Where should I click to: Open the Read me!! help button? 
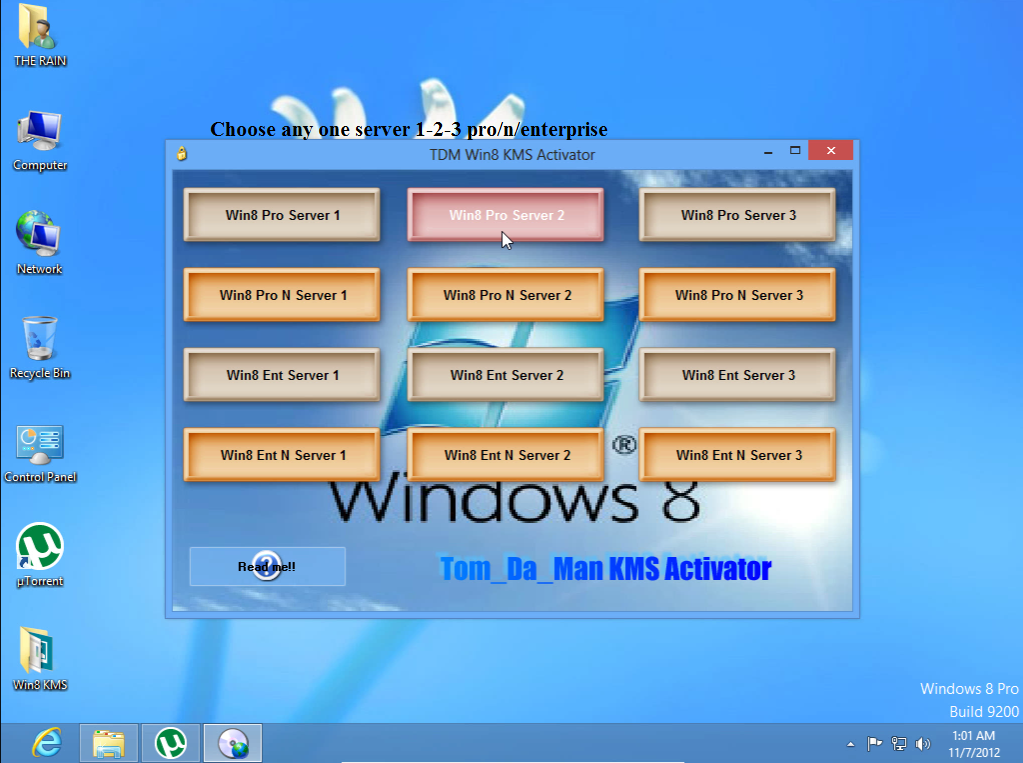coord(267,567)
